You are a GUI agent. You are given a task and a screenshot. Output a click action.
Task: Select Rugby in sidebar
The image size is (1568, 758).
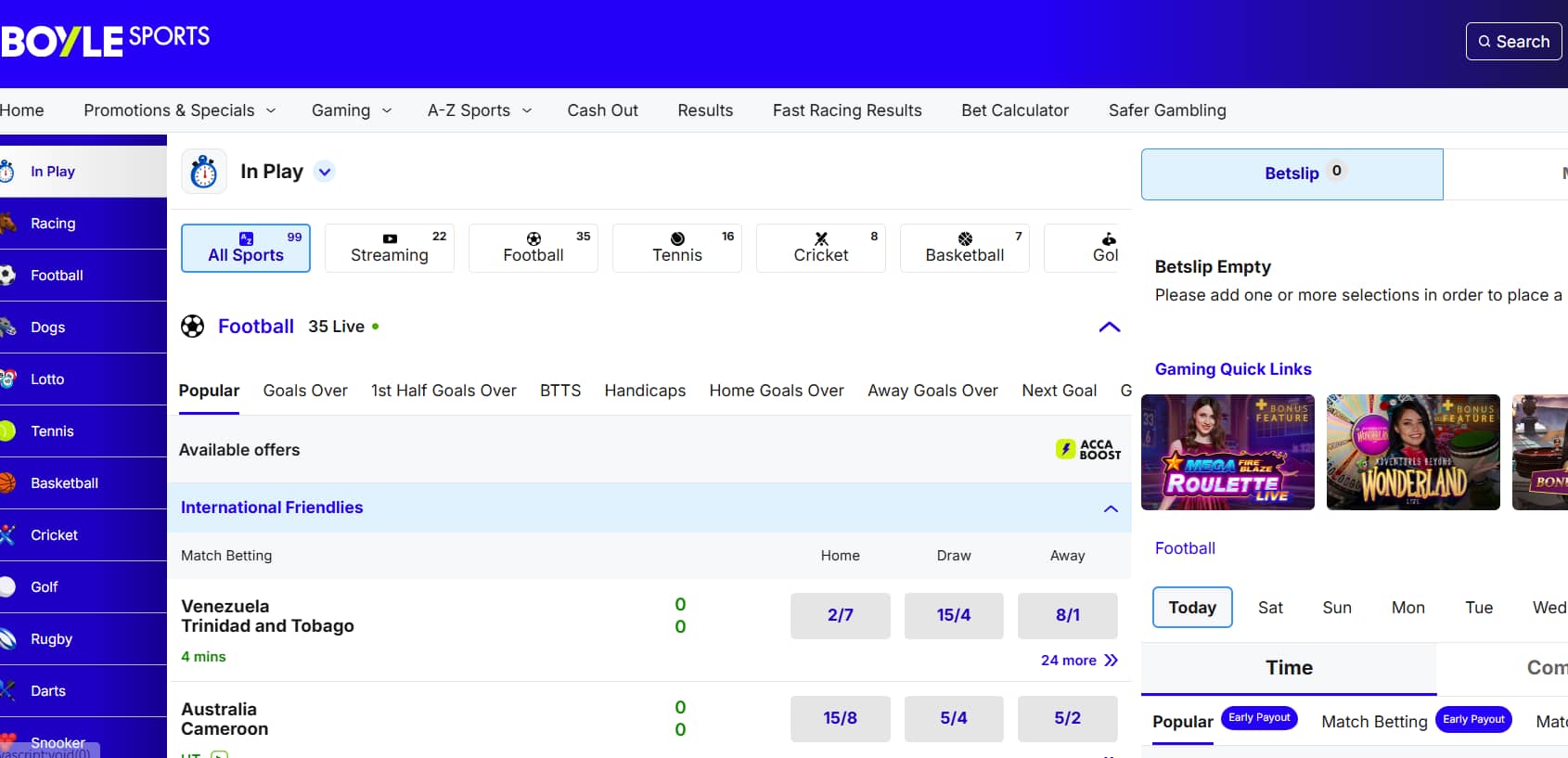[84, 639]
